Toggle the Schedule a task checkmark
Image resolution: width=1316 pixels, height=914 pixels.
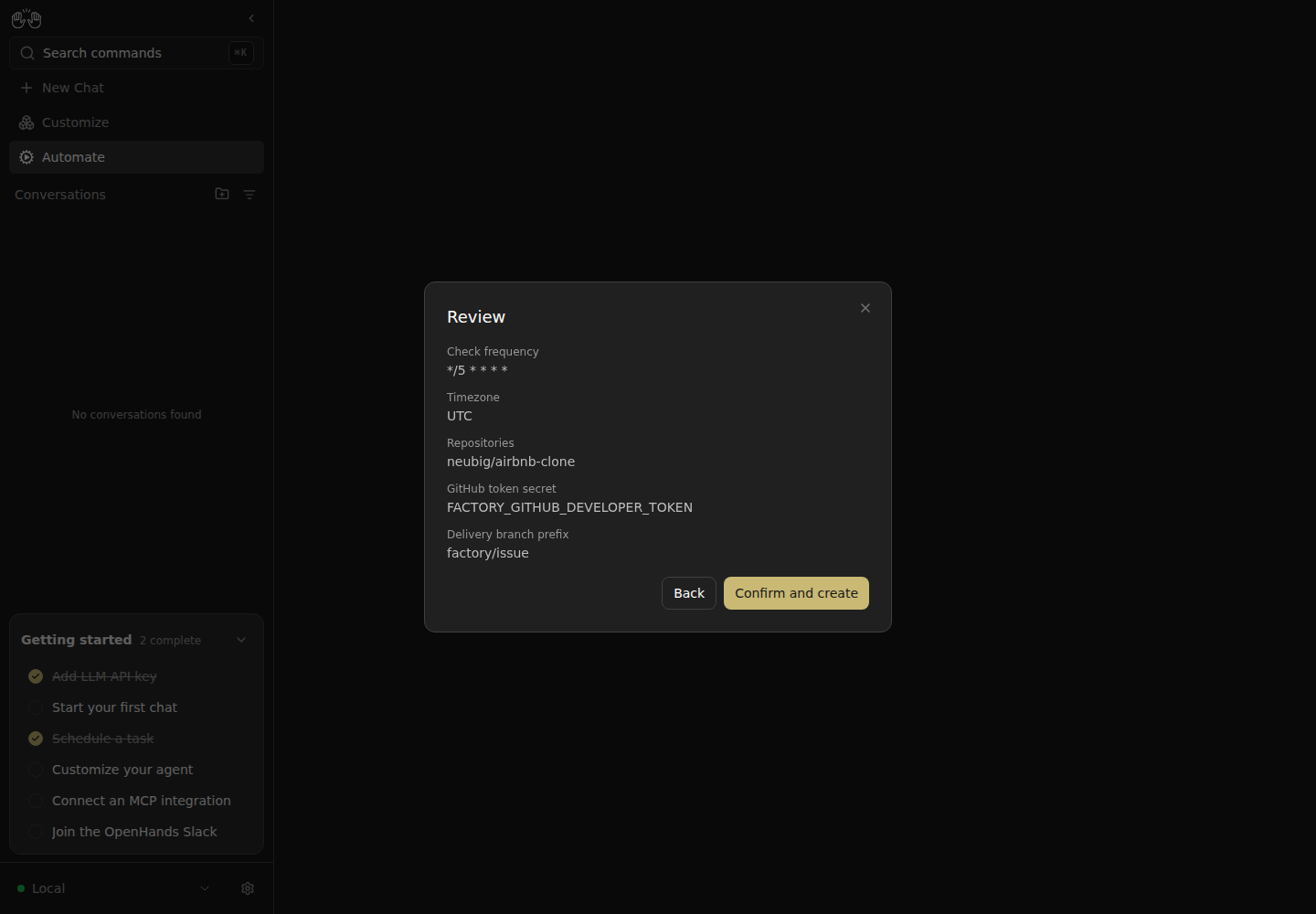point(36,739)
